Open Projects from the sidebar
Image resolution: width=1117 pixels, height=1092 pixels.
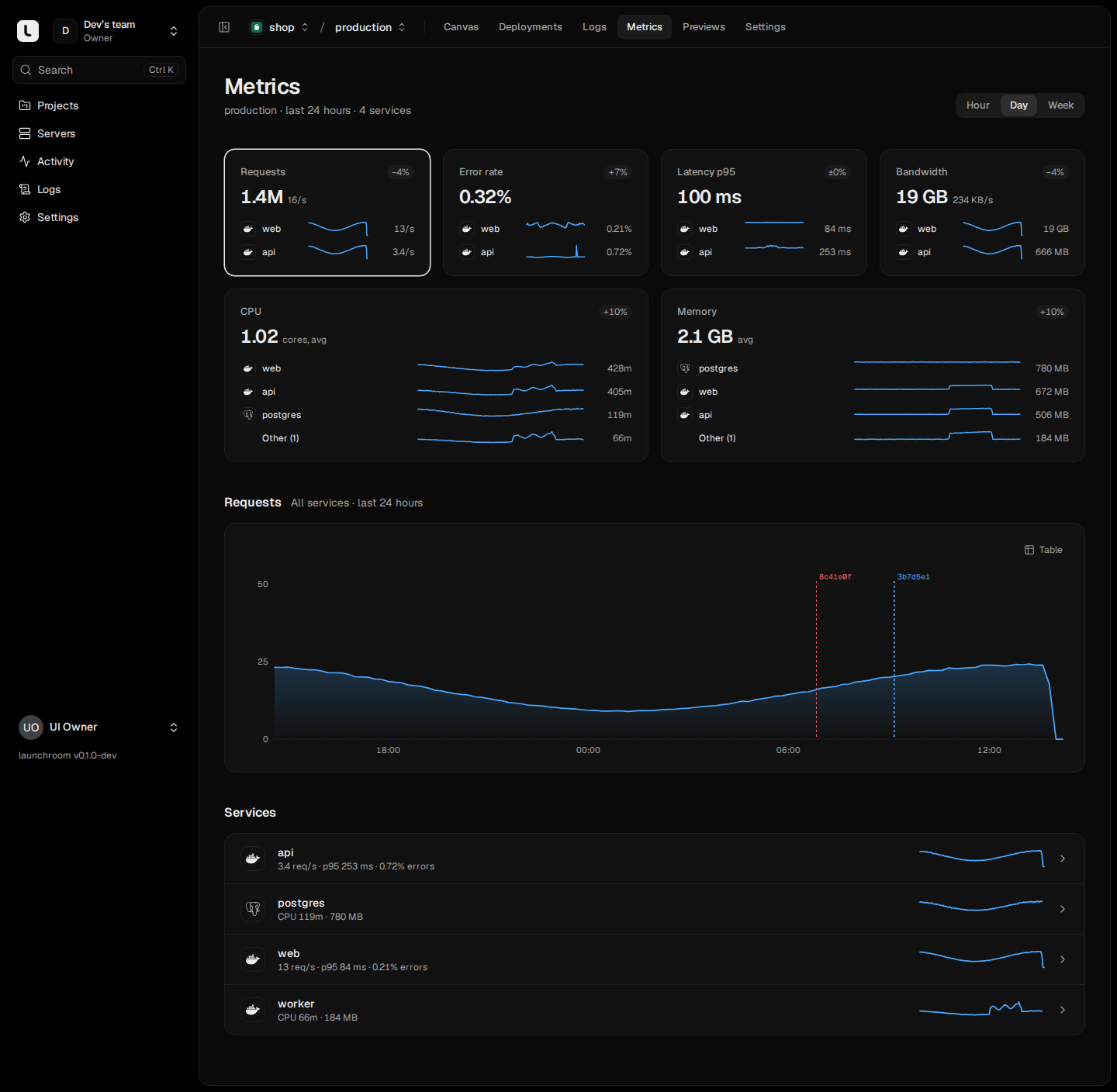tap(99, 105)
